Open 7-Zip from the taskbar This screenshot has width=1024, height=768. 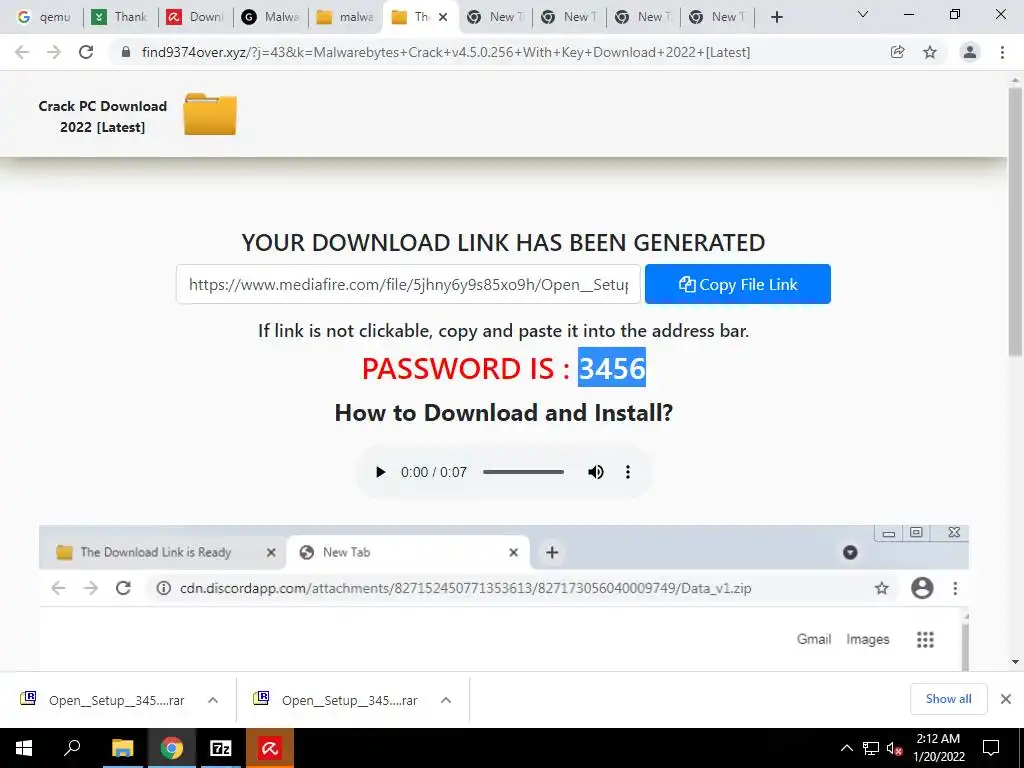point(221,748)
